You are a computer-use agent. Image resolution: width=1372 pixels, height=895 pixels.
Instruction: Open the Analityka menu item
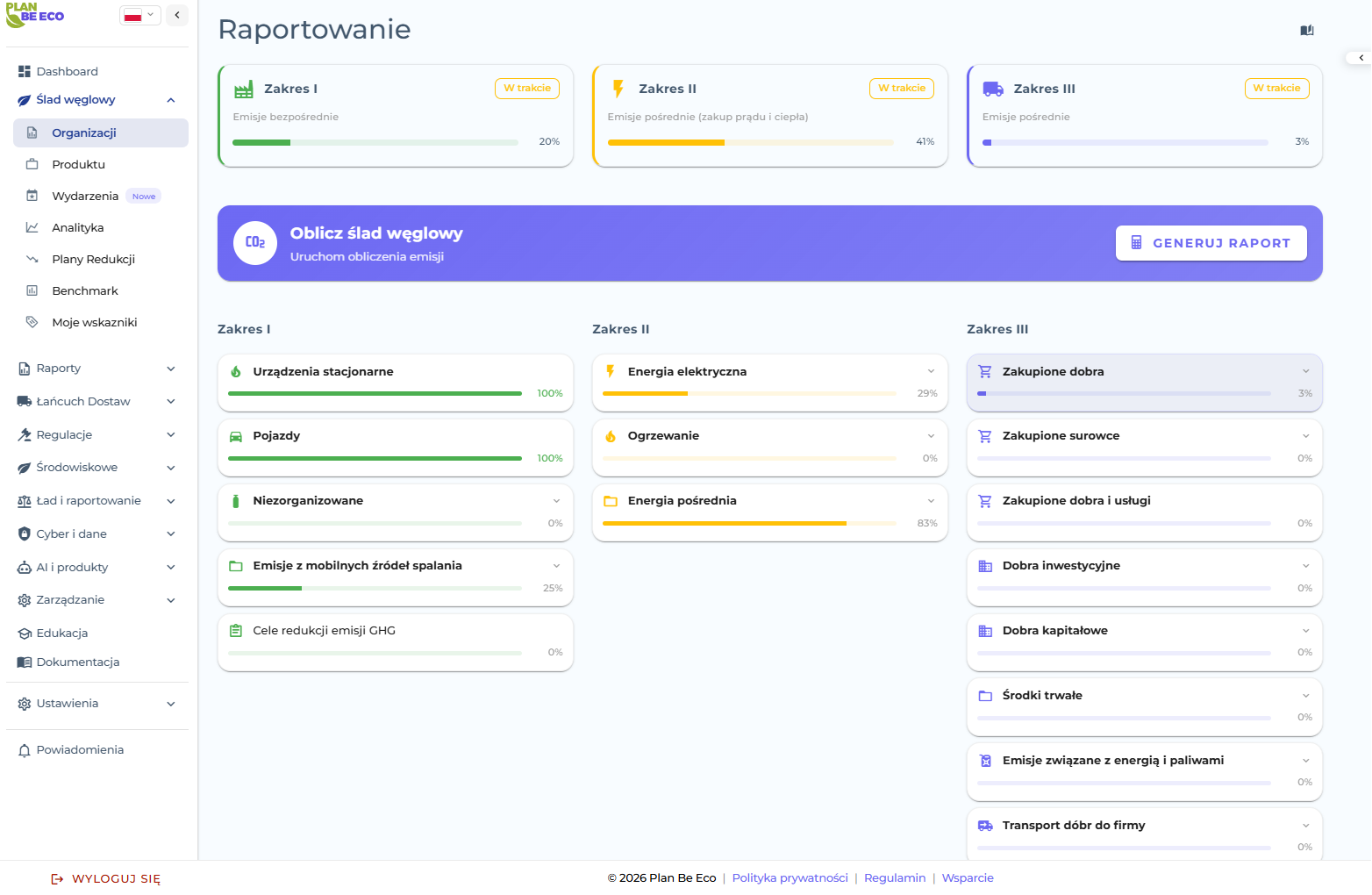tap(78, 228)
